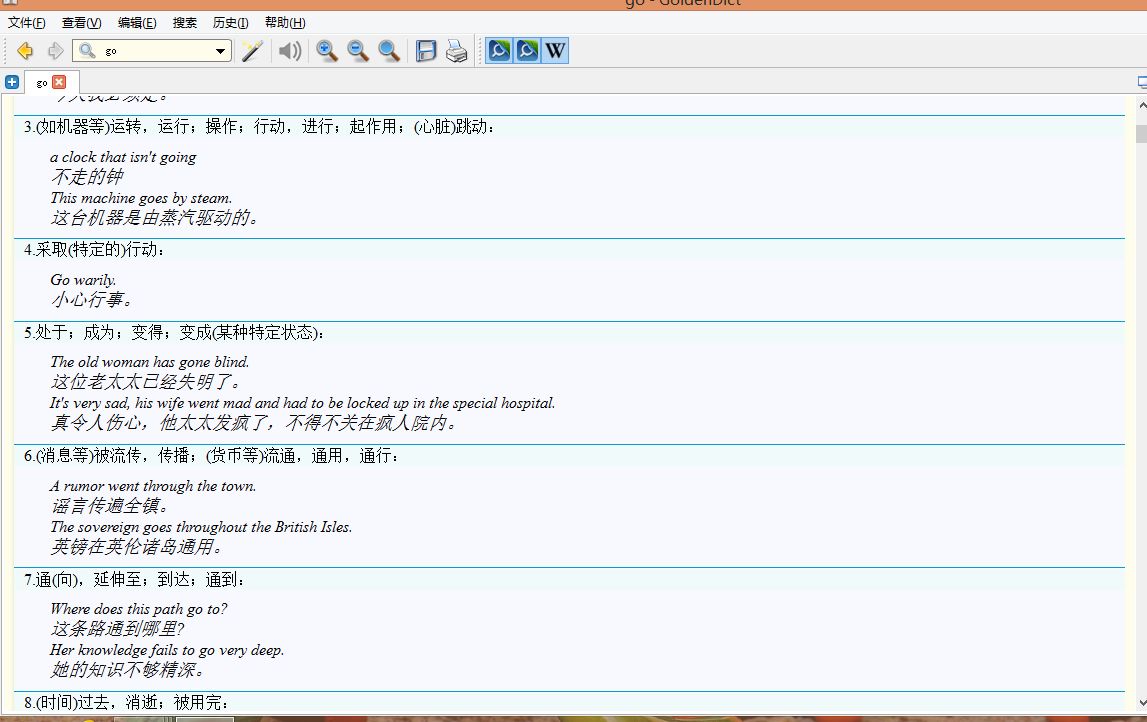The width and height of the screenshot is (1147, 722).
Task: Add a new tab with the plus button
Action: point(12,82)
